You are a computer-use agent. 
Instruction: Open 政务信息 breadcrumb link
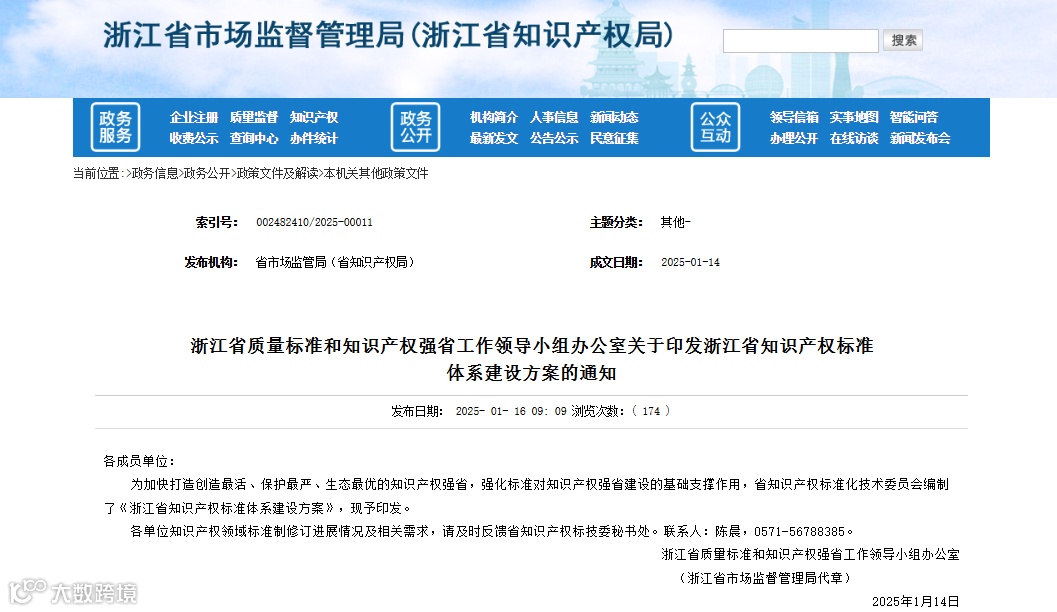pos(155,173)
